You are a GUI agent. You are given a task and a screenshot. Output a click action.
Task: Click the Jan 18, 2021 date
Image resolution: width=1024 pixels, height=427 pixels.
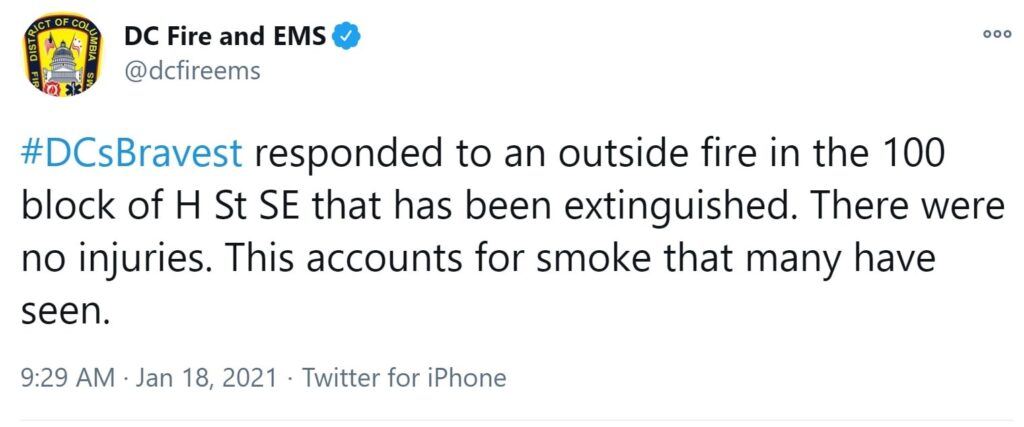tap(204, 379)
